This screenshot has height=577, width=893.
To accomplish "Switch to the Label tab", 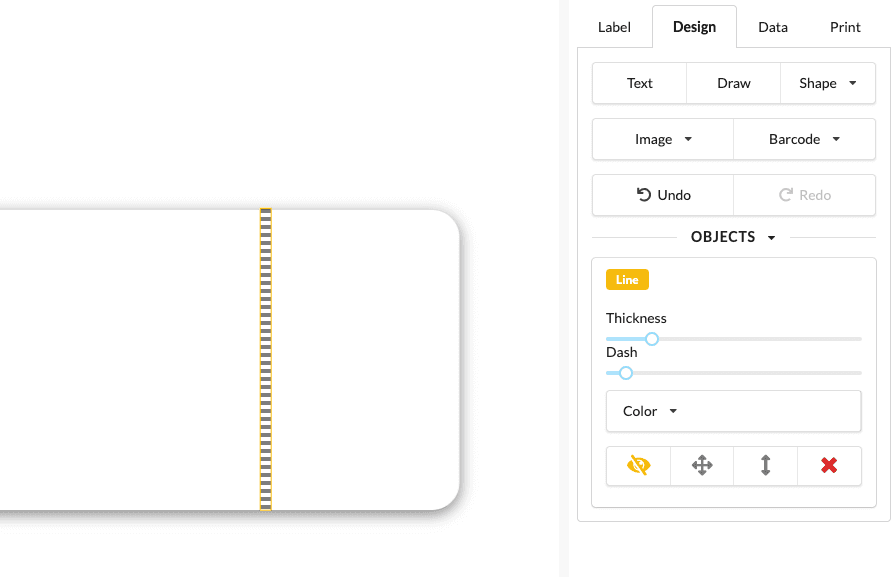I will point(614,27).
